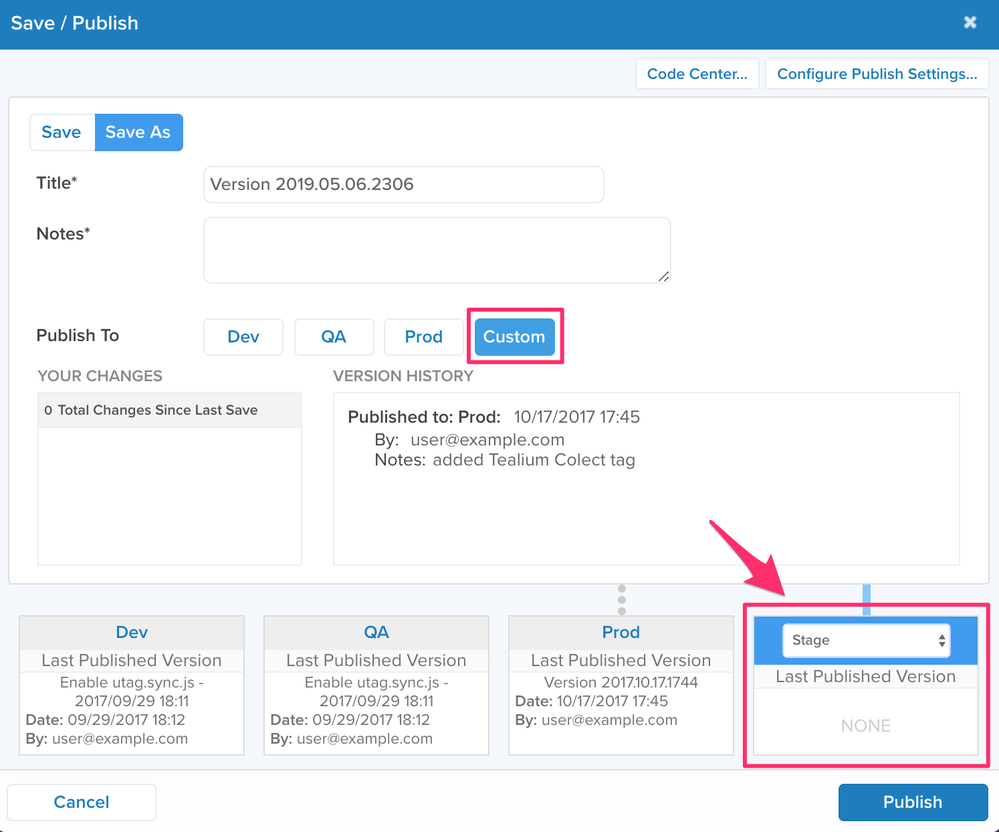Open Configure Publish Settings
Image resolution: width=999 pixels, height=832 pixels.
click(x=876, y=73)
